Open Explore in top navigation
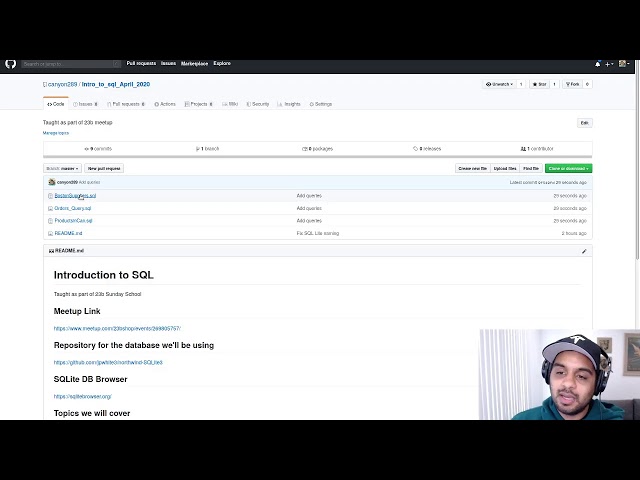This screenshot has width=640, height=480. coord(222,63)
